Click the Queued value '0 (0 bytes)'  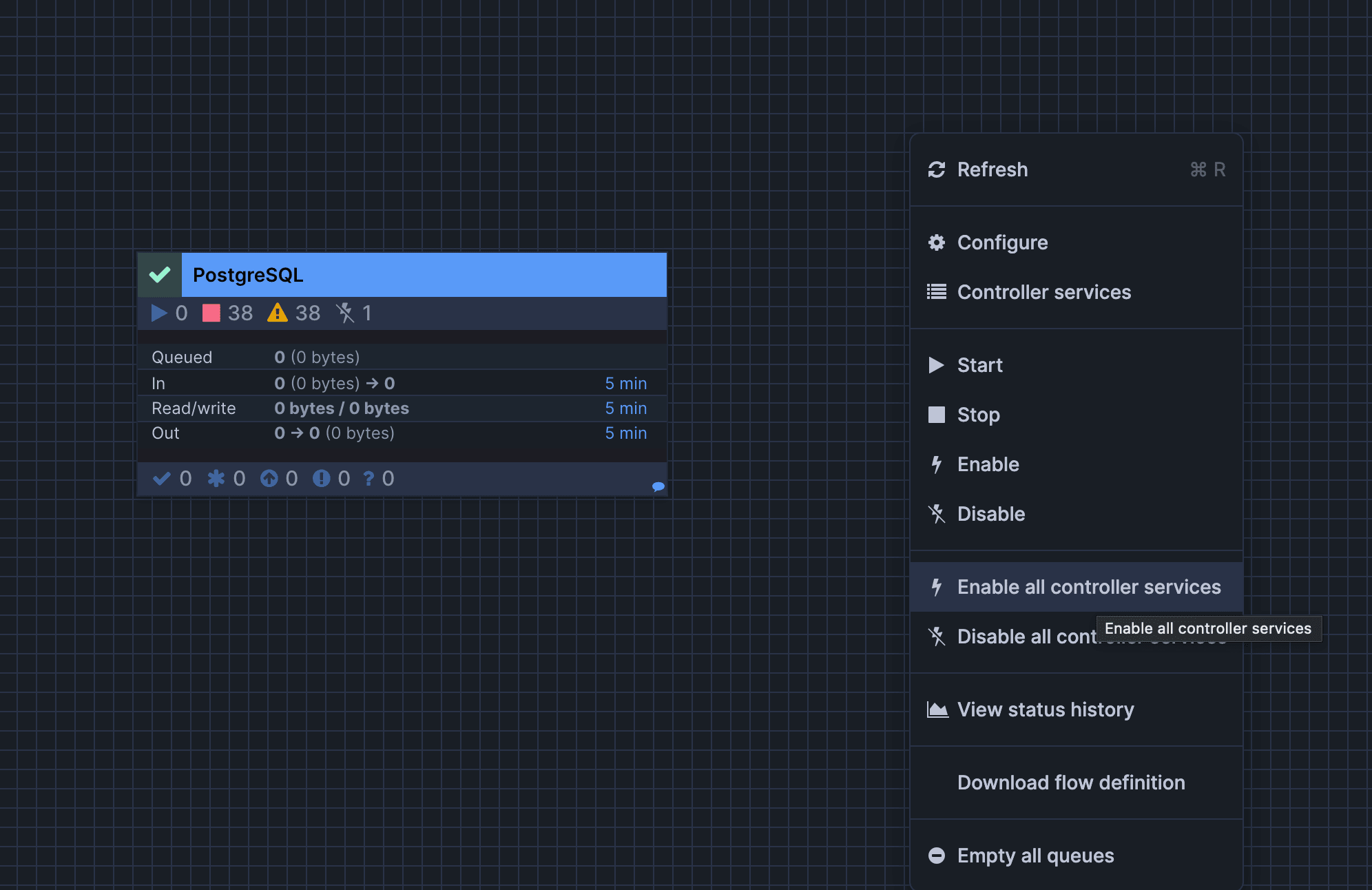pos(317,358)
